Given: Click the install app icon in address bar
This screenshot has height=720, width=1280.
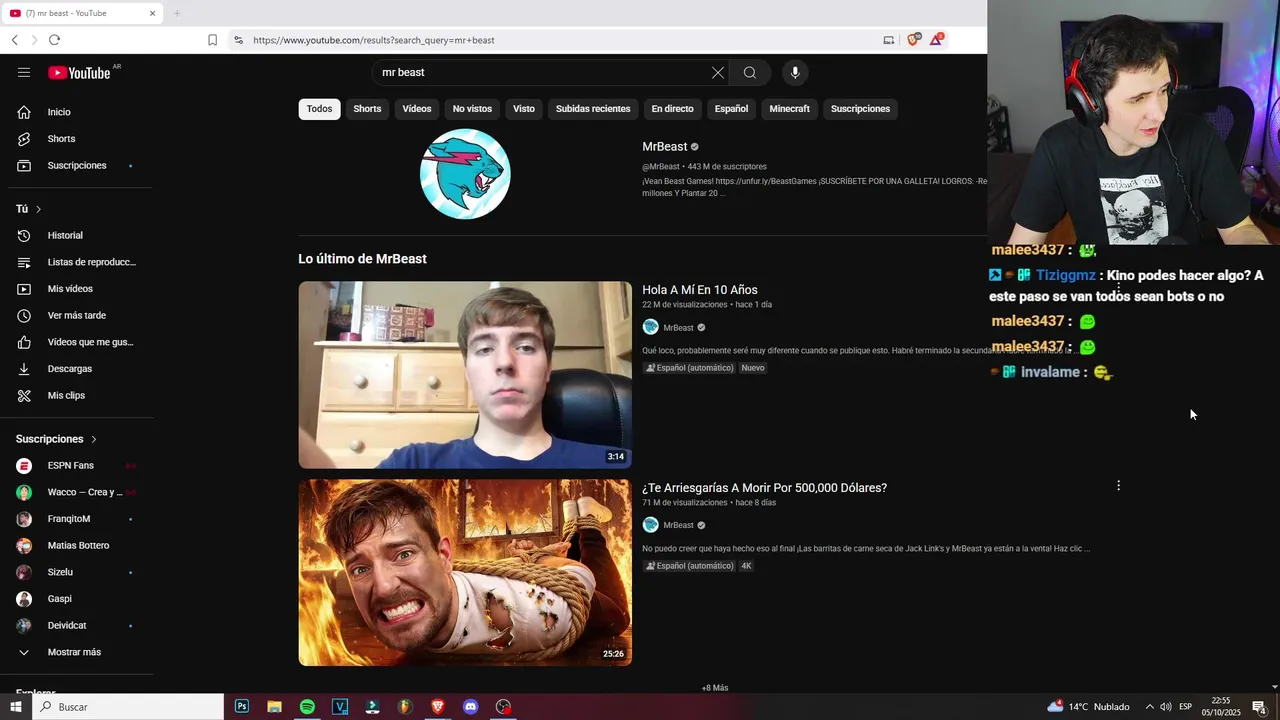Looking at the screenshot, I should pyautogui.click(x=888, y=40).
